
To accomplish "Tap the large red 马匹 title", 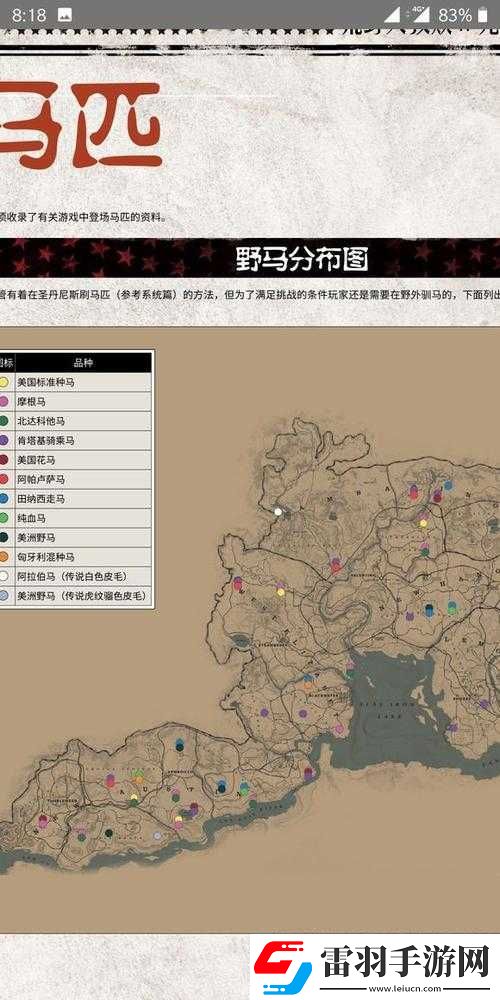I will click(x=80, y=125).
